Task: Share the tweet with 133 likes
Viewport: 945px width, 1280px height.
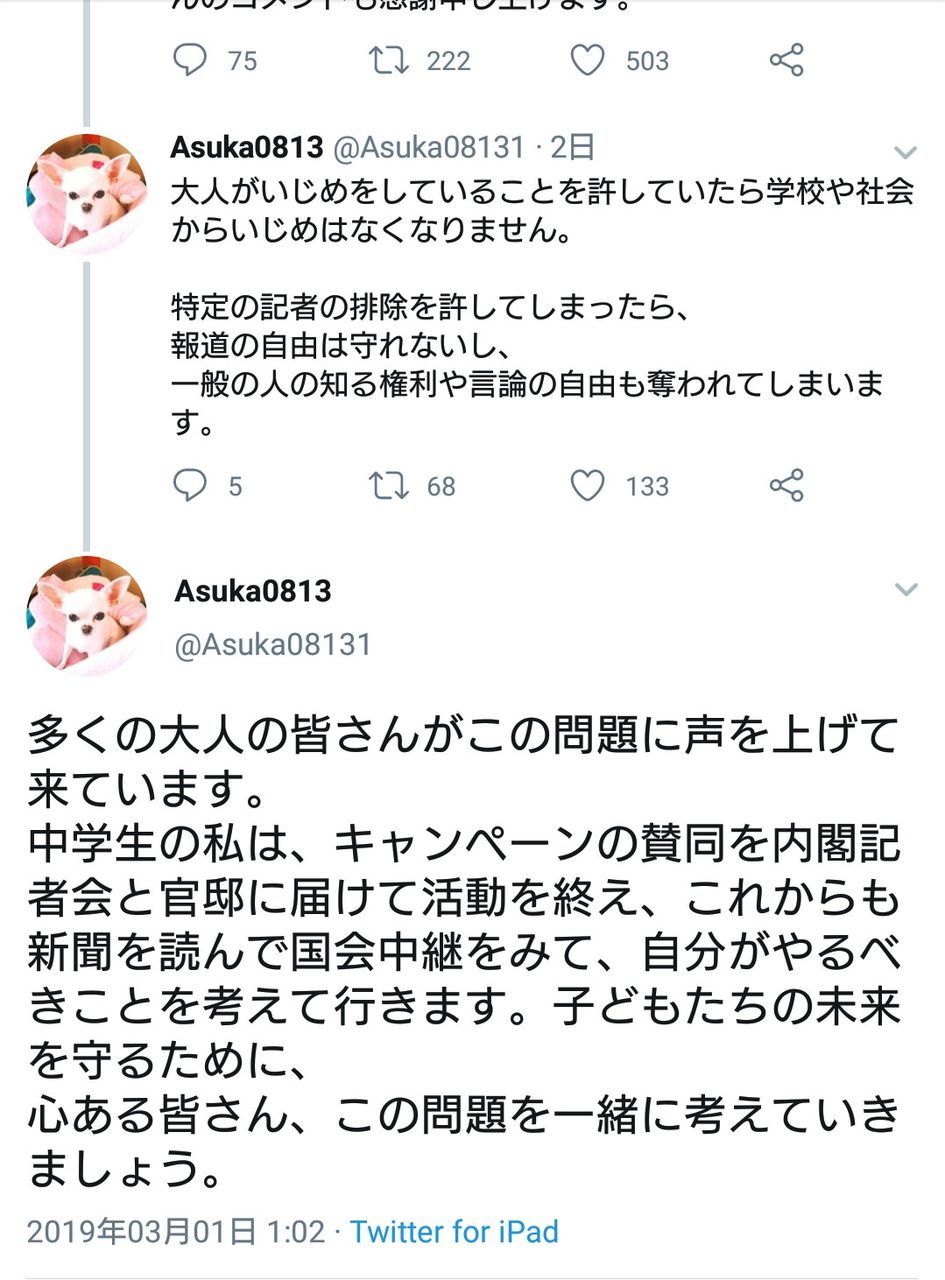Action: tap(787, 486)
